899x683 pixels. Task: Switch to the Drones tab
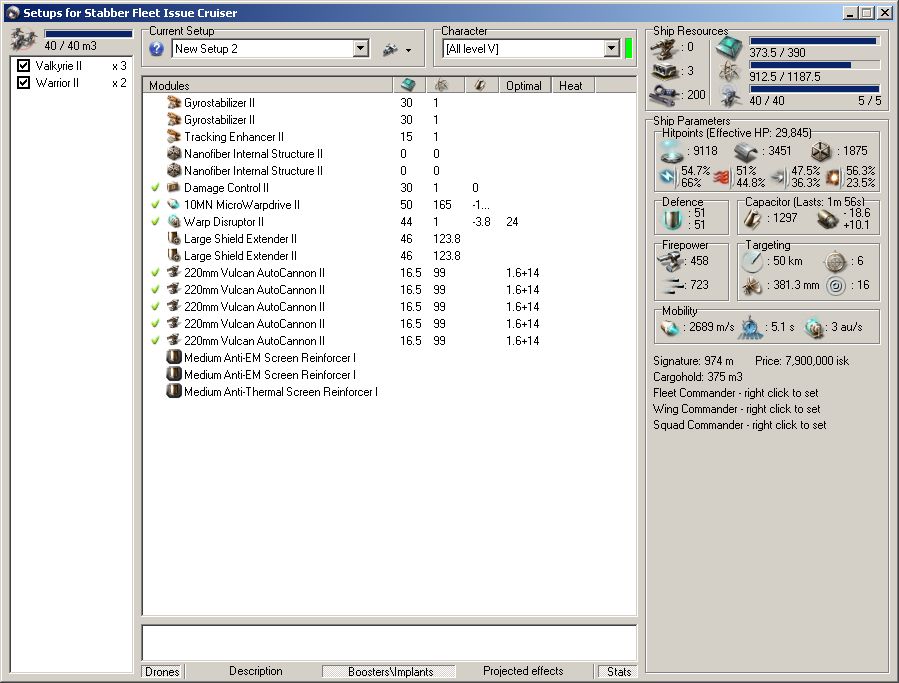pos(162,672)
